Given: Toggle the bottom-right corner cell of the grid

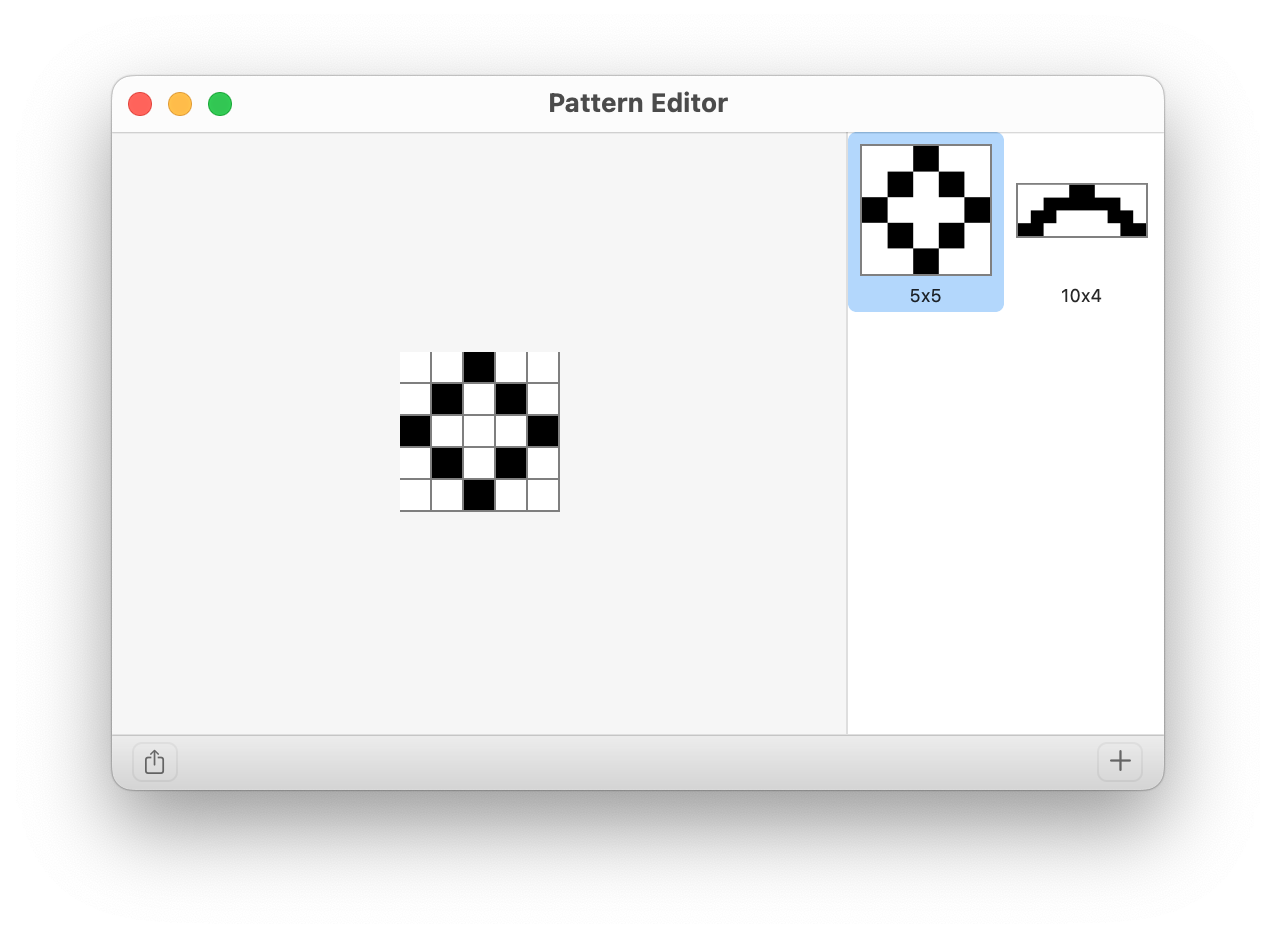Looking at the screenshot, I should (x=544, y=494).
